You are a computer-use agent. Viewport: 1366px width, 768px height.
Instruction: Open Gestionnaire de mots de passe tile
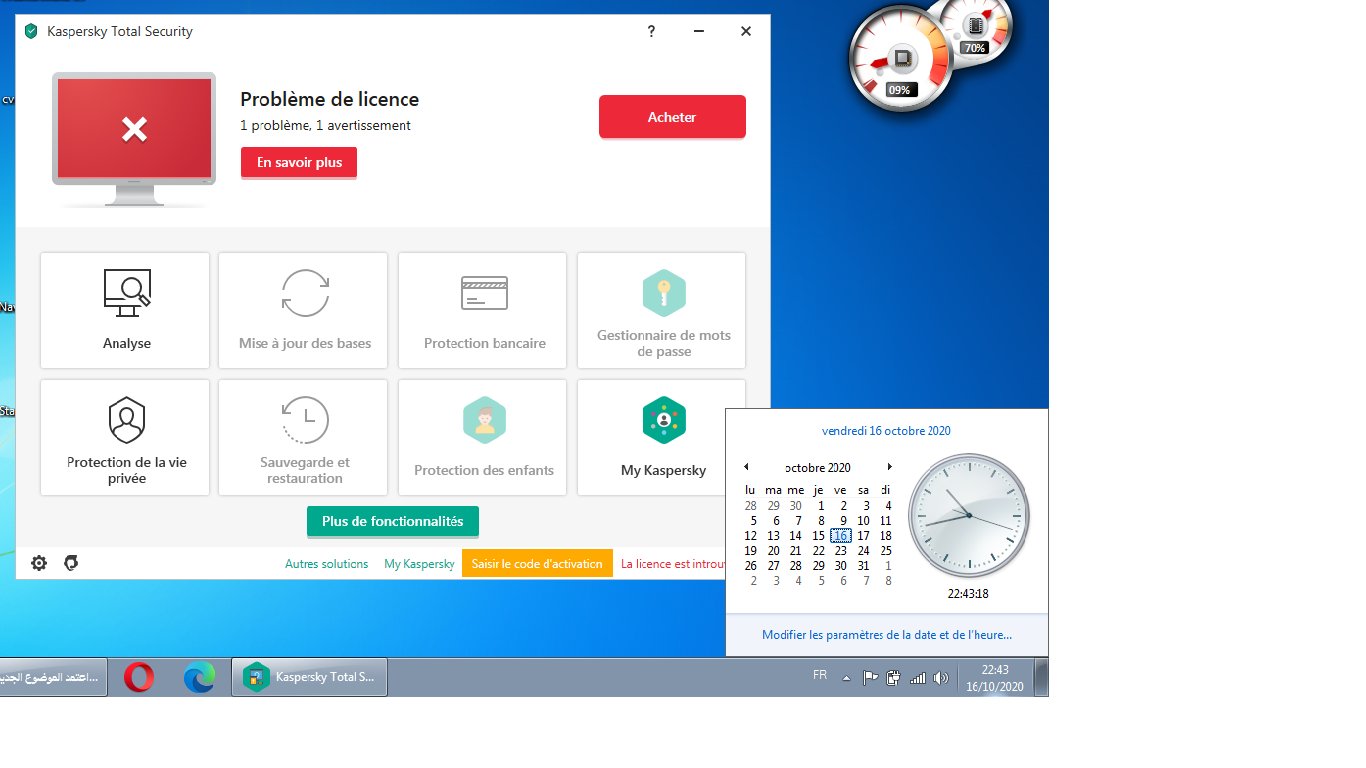pyautogui.click(x=662, y=310)
